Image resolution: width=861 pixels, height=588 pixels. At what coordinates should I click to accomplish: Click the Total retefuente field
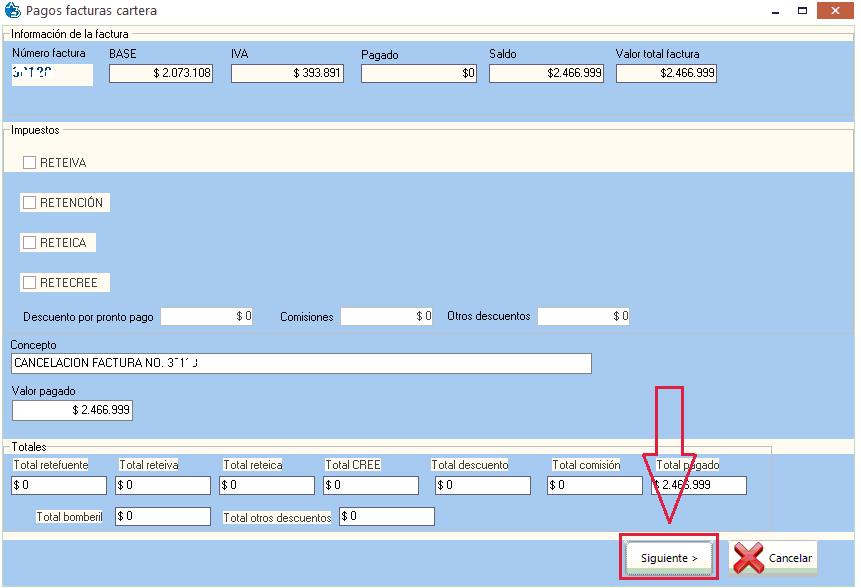point(59,486)
